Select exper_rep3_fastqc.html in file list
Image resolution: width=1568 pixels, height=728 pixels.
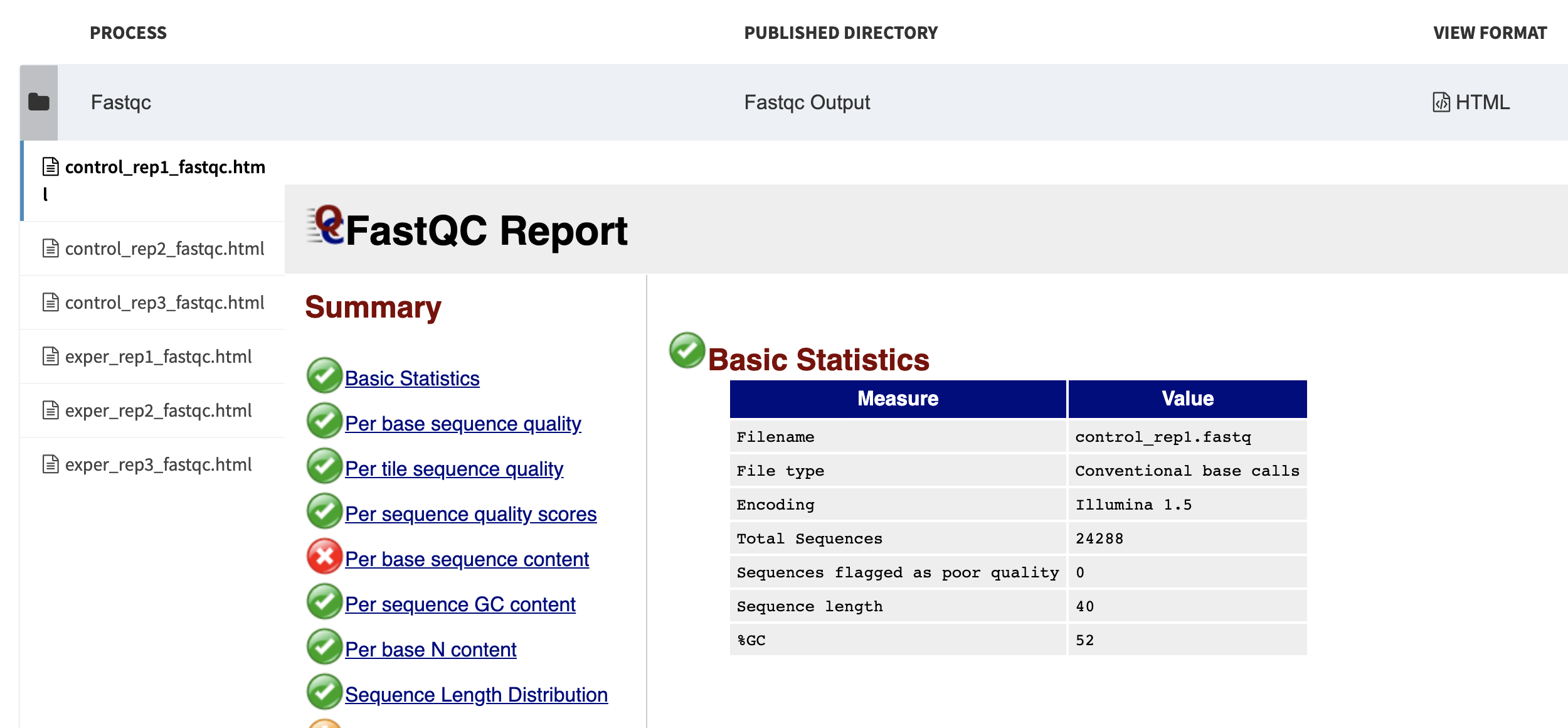(153, 464)
